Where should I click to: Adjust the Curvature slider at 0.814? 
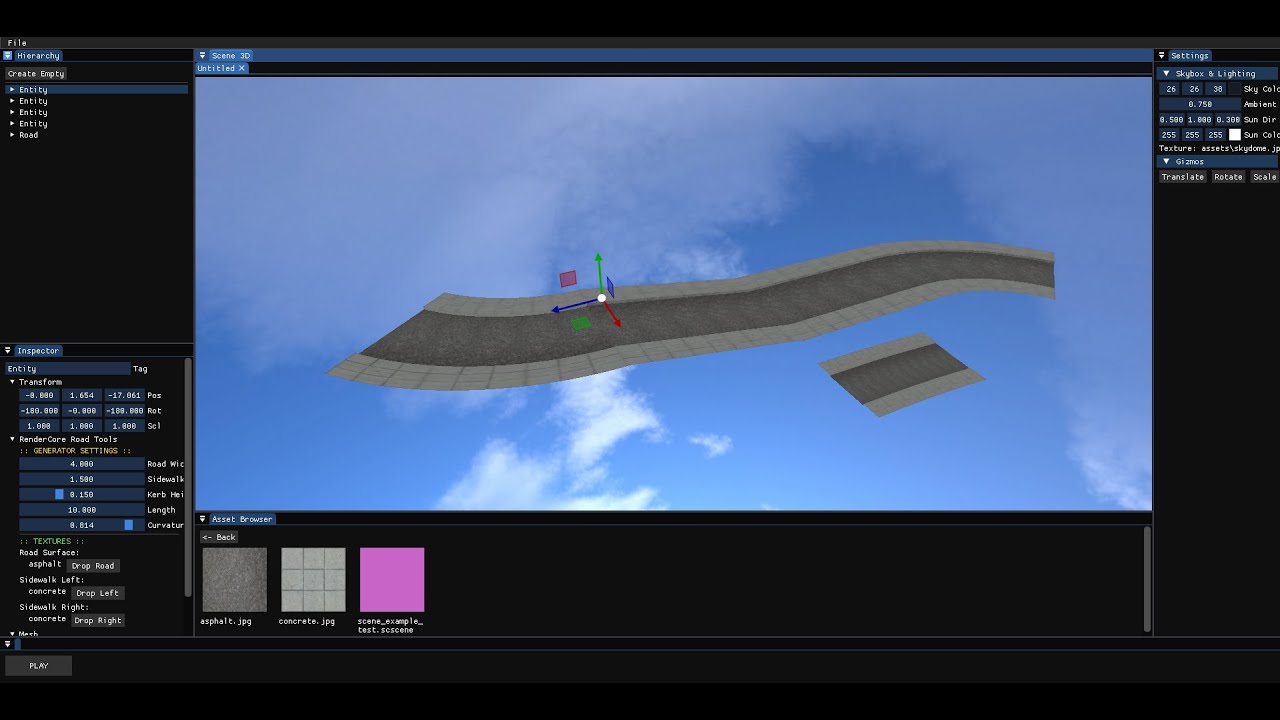(x=82, y=525)
